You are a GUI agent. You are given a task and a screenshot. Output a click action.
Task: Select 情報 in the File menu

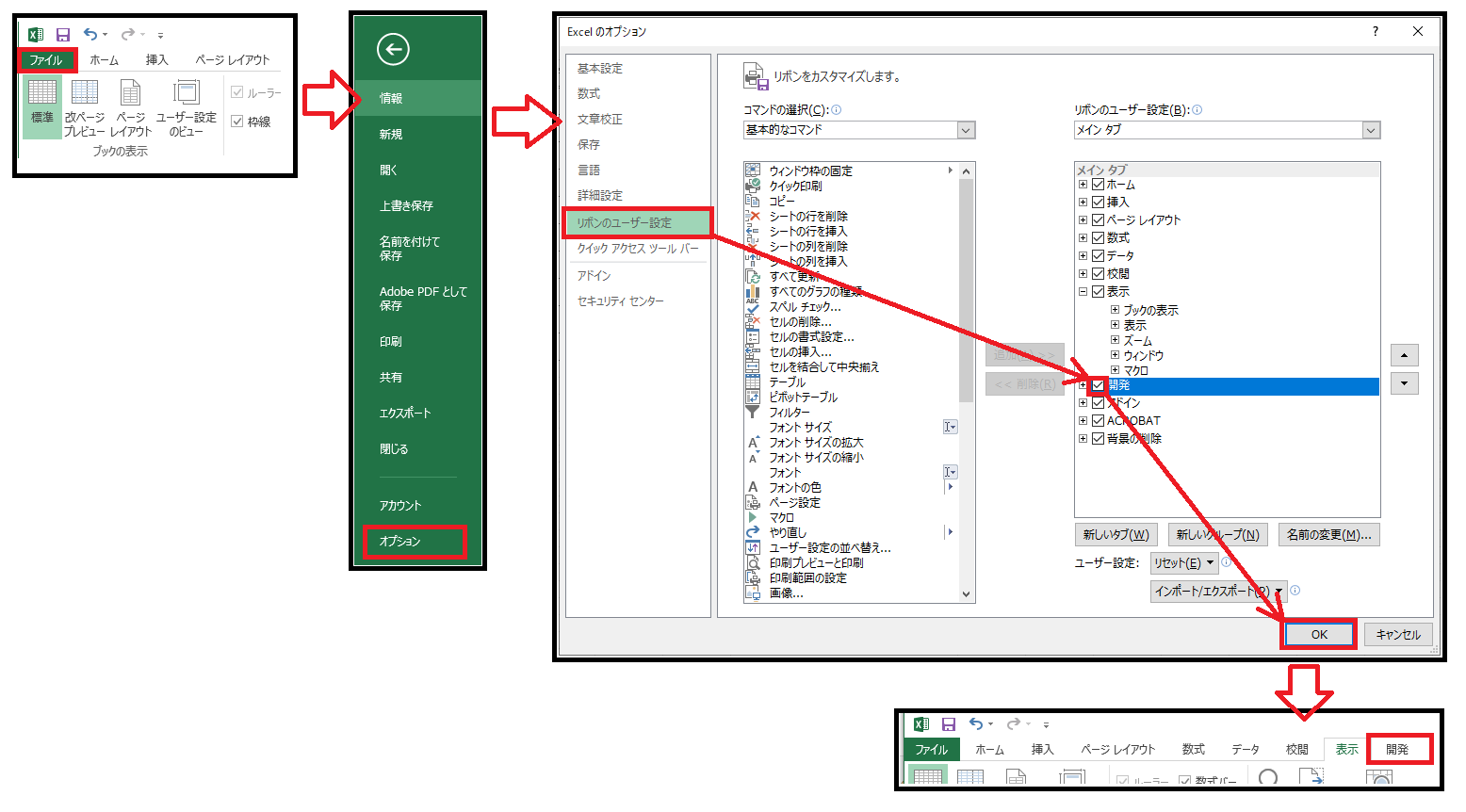417,98
